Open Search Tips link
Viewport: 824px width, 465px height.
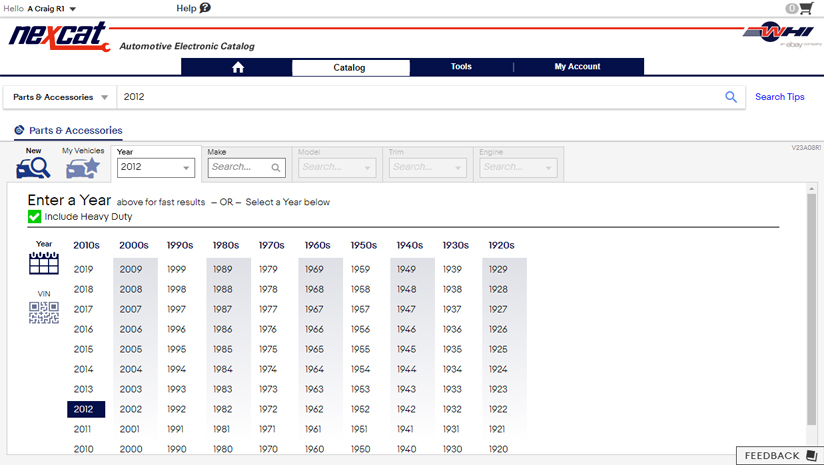tap(779, 97)
